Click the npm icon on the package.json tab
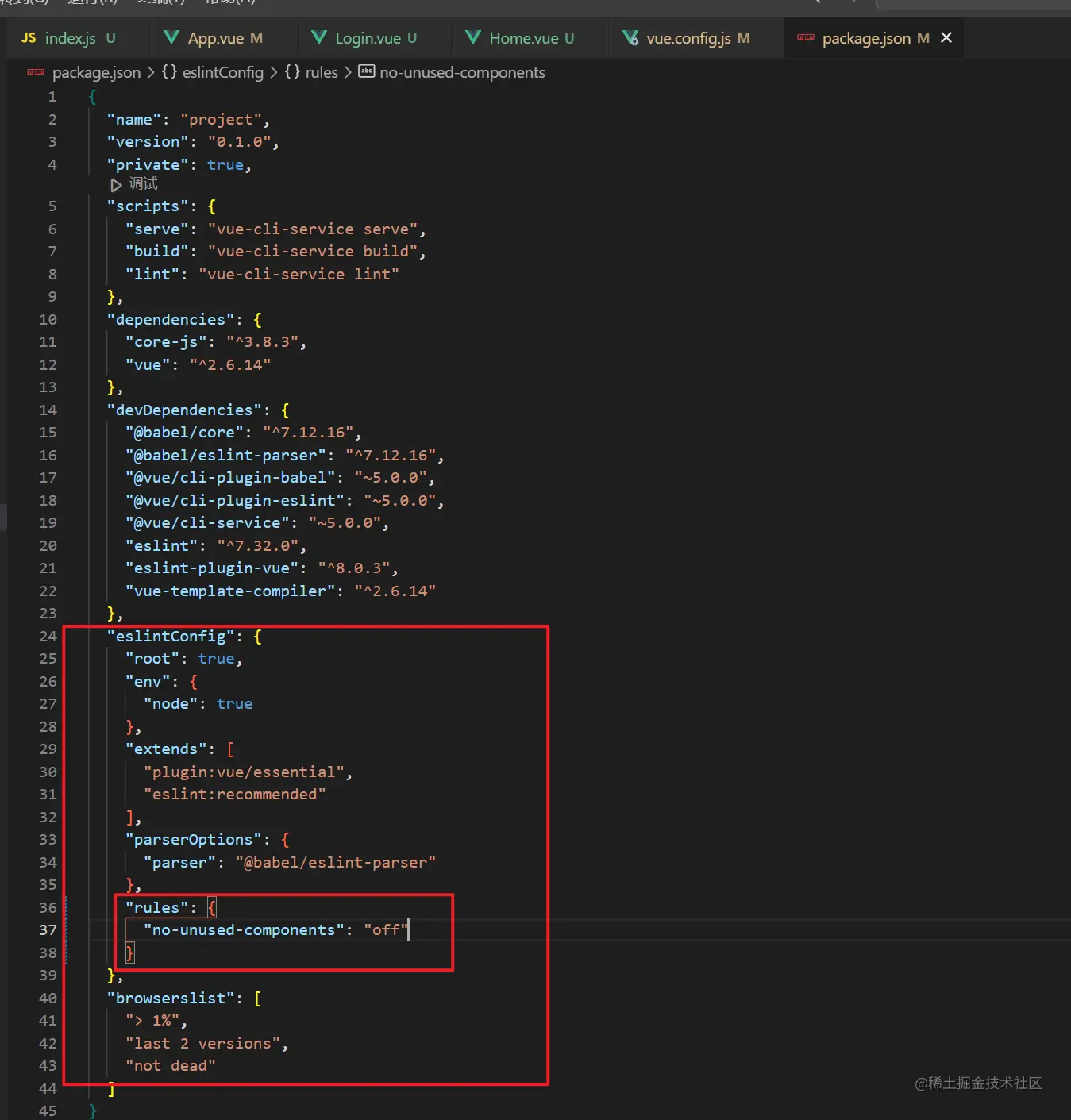This screenshot has width=1071, height=1120. pyautogui.click(x=806, y=37)
